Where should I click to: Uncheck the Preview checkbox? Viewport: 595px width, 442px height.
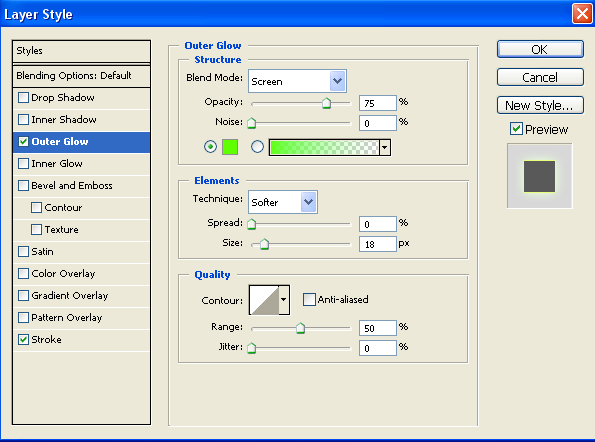516,129
